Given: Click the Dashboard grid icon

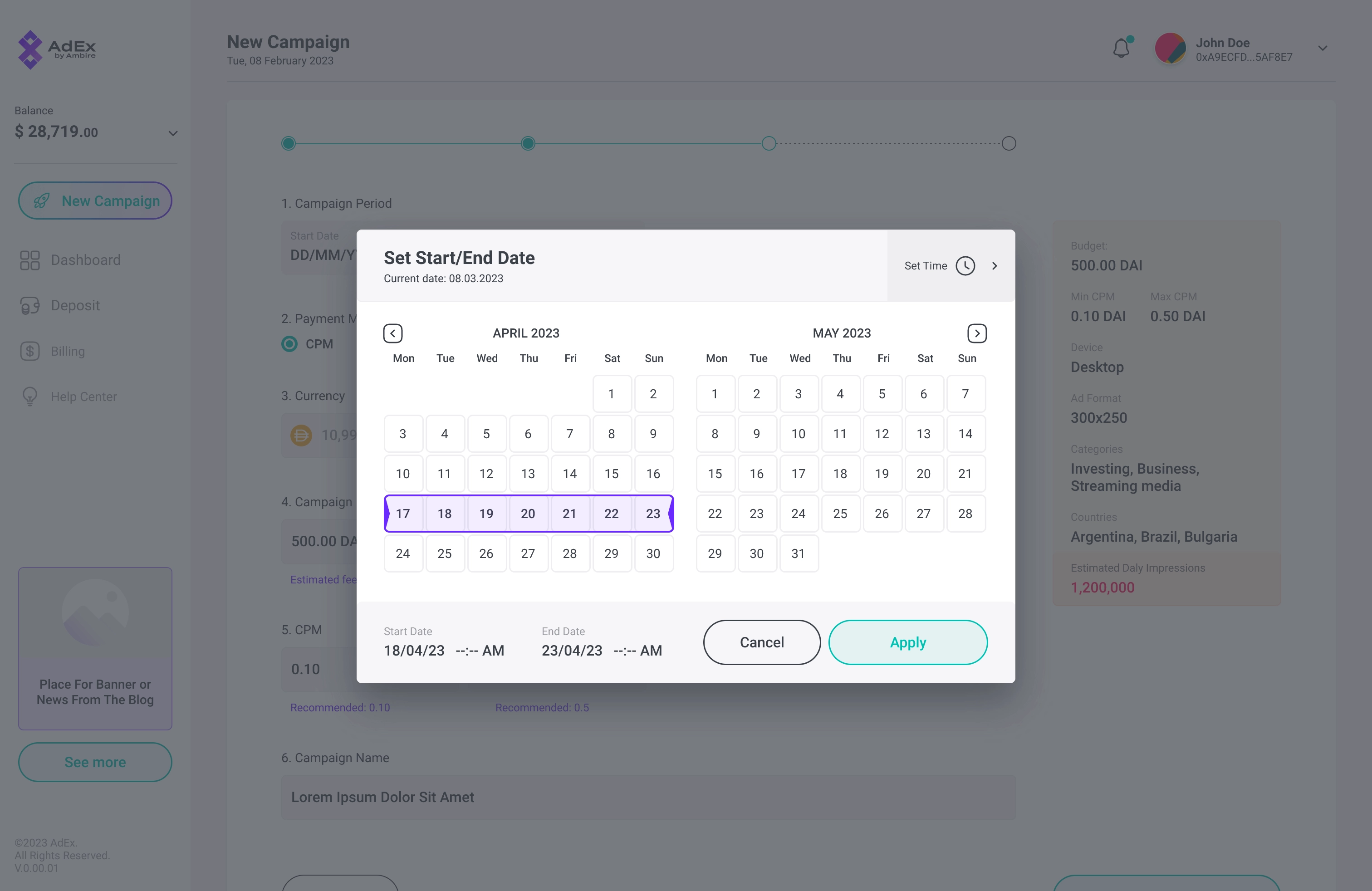Looking at the screenshot, I should 30,260.
